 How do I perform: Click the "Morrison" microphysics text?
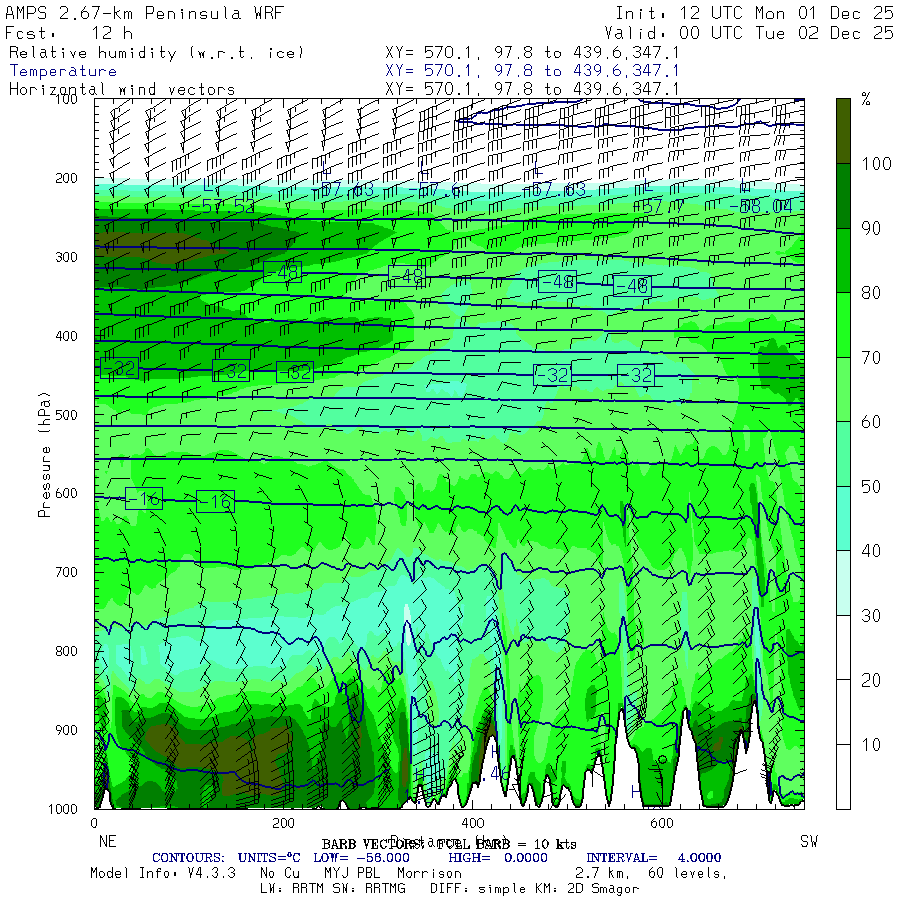(x=429, y=874)
